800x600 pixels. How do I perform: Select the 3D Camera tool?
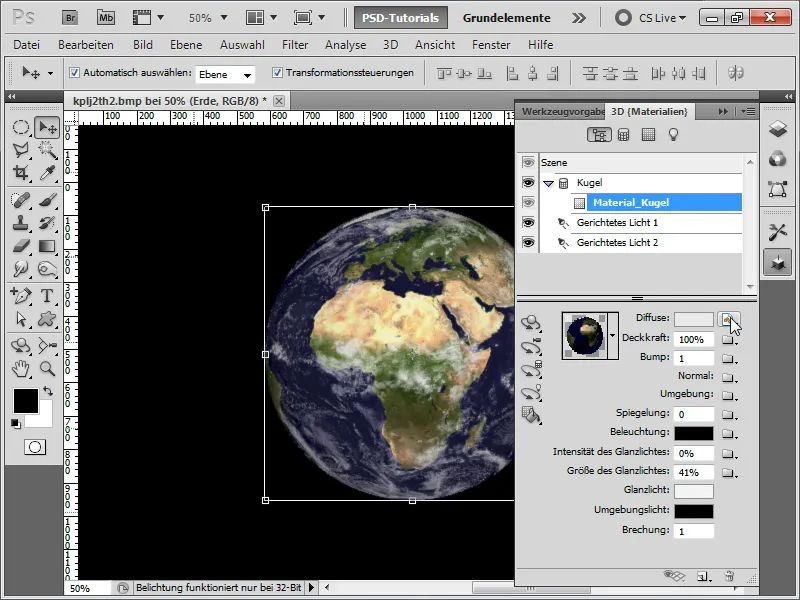coord(47,346)
